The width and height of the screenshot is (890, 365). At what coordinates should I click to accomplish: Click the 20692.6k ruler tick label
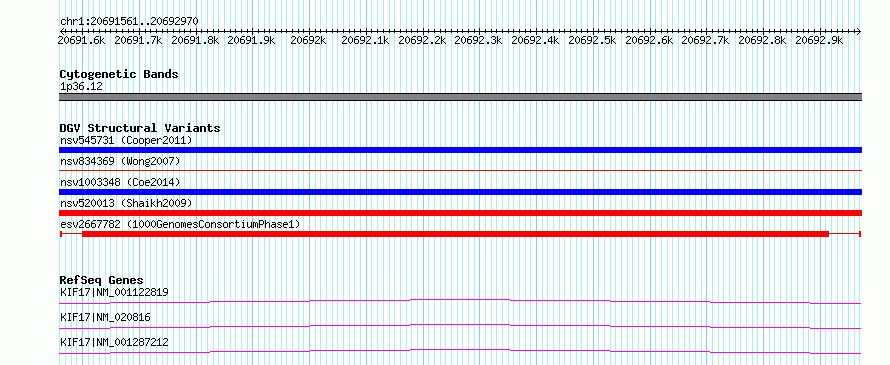pyautogui.click(x=649, y=40)
